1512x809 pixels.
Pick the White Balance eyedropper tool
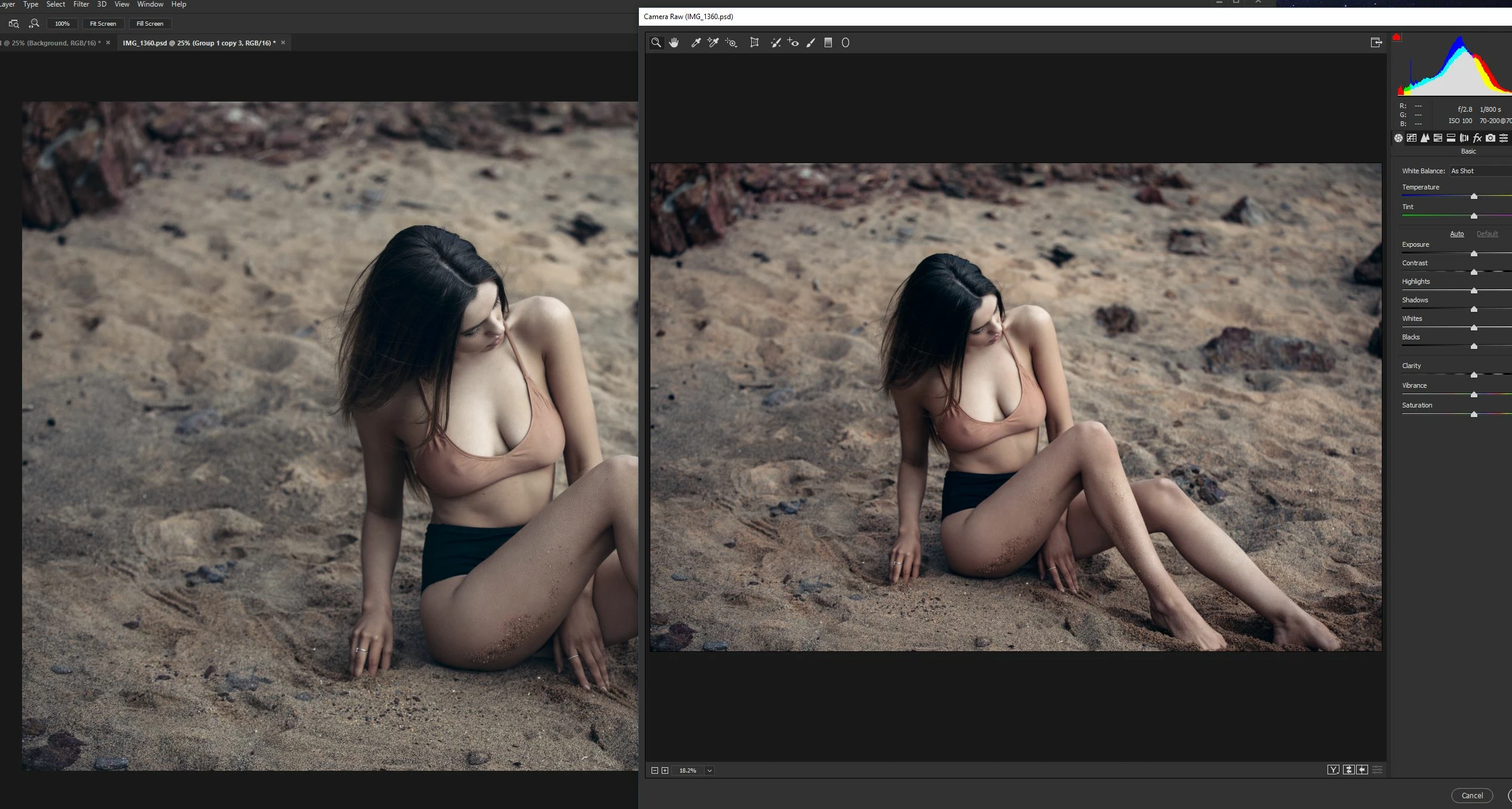point(696,42)
